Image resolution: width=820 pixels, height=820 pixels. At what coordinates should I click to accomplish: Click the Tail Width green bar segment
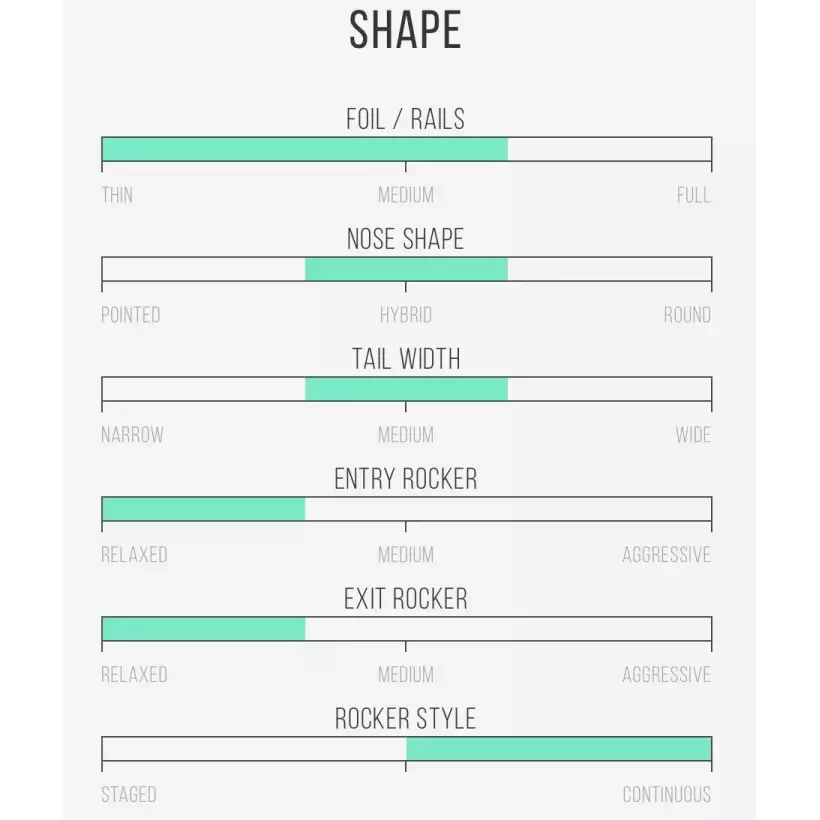[406, 389]
